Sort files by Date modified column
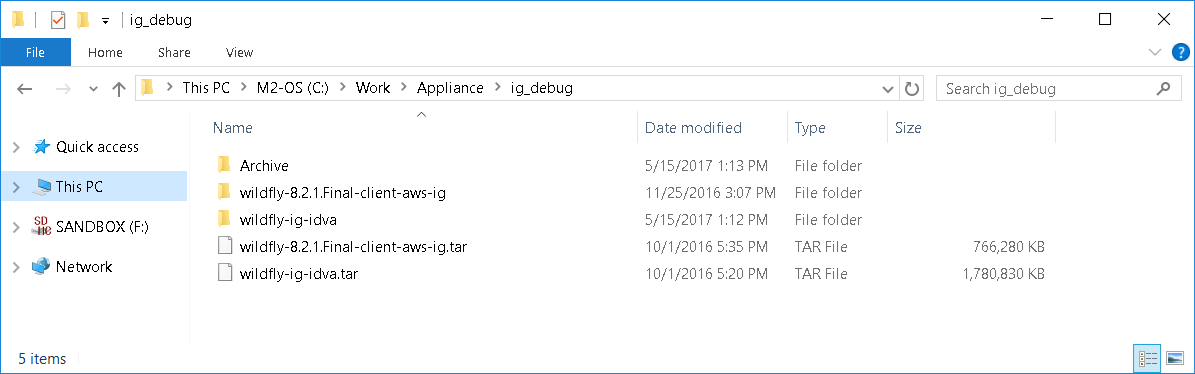The image size is (1195, 374). [x=693, y=128]
